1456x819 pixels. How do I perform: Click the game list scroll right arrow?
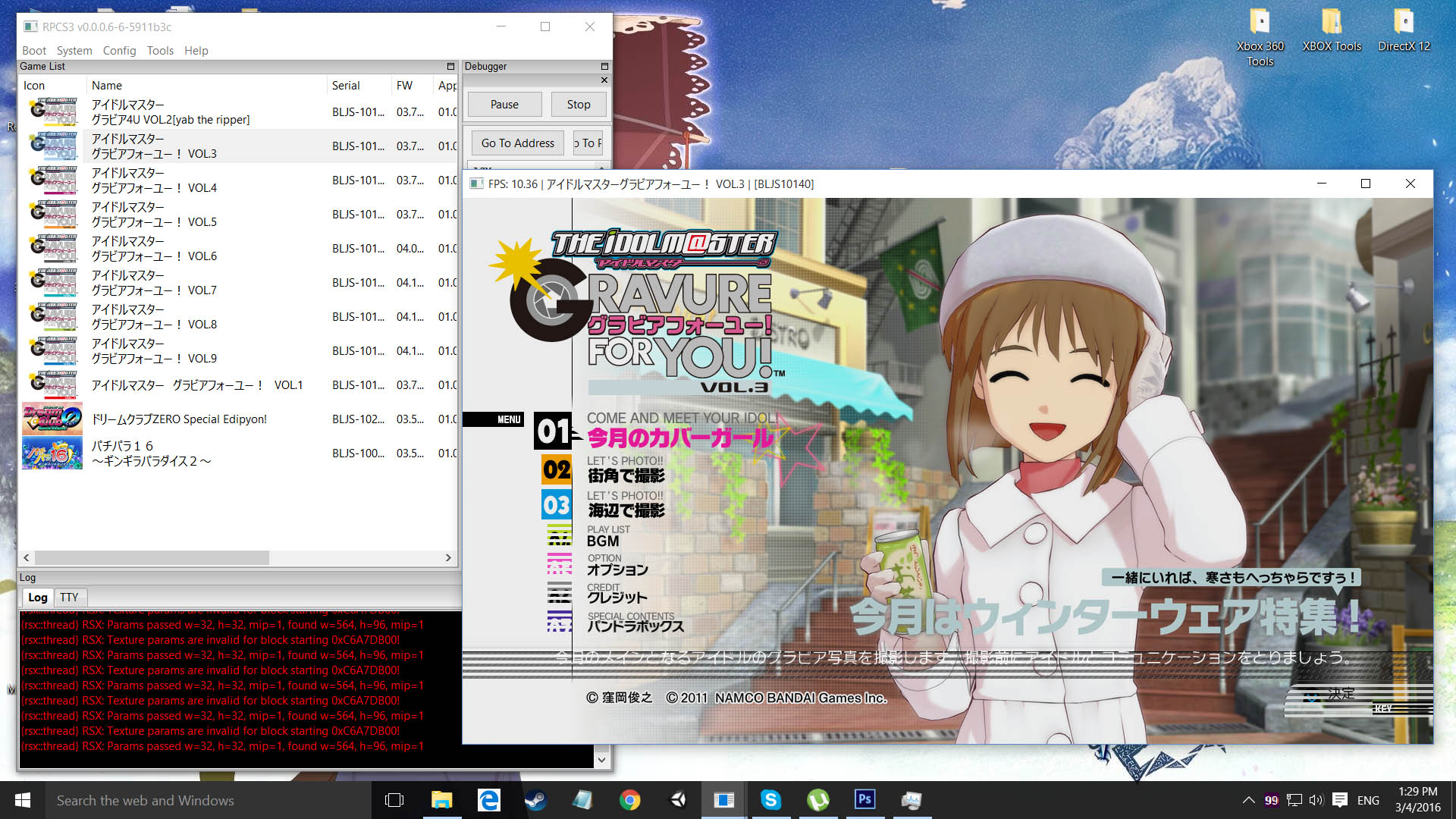[x=447, y=557]
